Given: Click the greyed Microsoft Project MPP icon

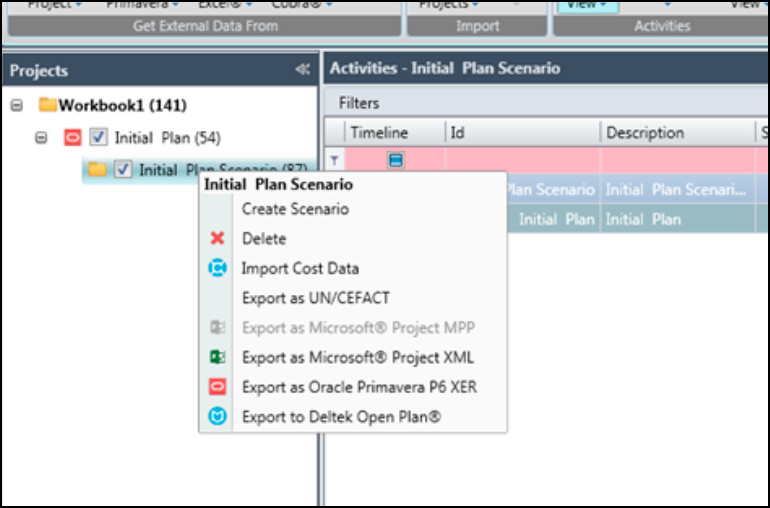Looking at the screenshot, I should pos(218,327).
